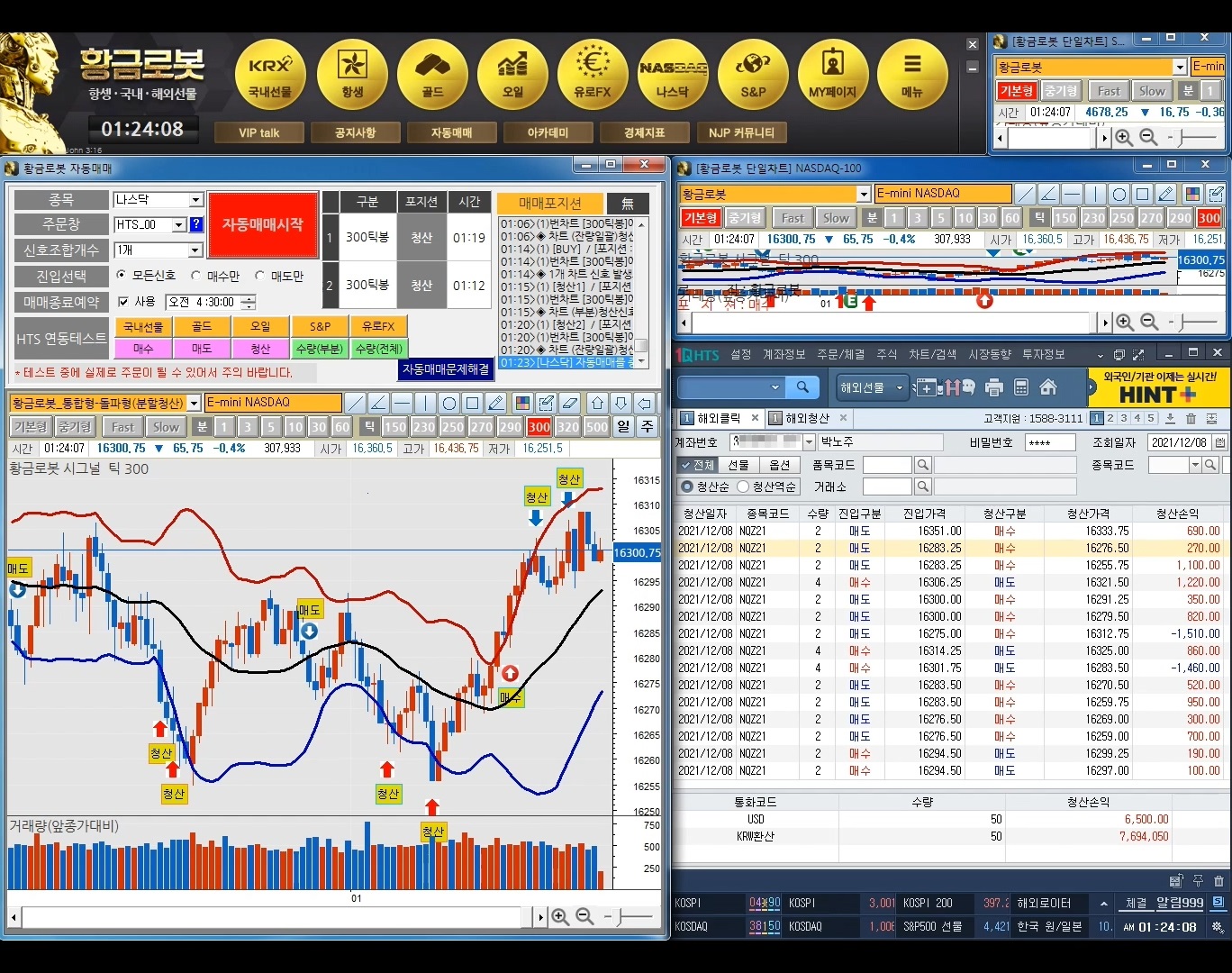The height and width of the screenshot is (973, 1232).
Task: Click the HTS search magnifier button
Action: pyautogui.click(x=802, y=387)
